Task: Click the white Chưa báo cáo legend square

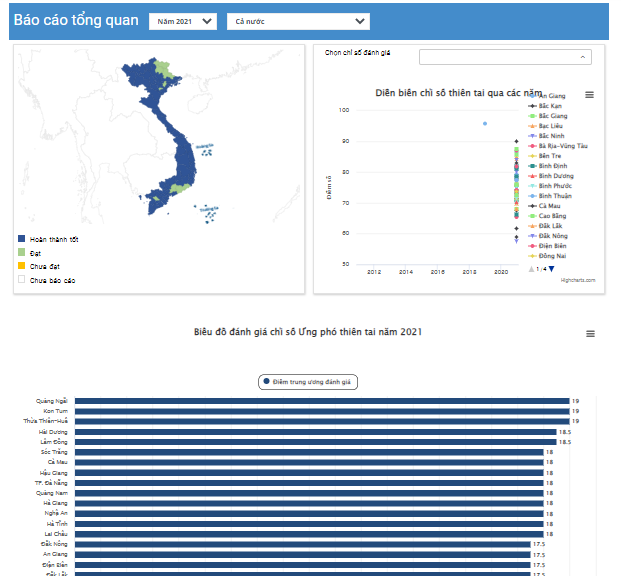Action: [x=21, y=280]
